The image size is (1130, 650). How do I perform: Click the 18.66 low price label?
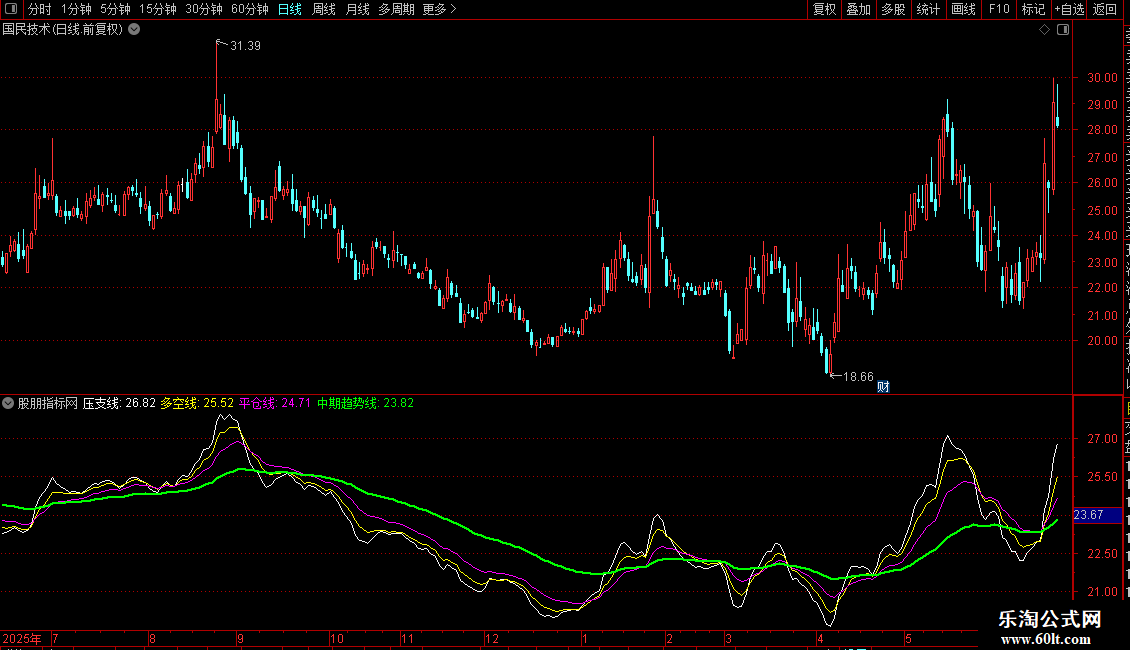pyautogui.click(x=858, y=377)
